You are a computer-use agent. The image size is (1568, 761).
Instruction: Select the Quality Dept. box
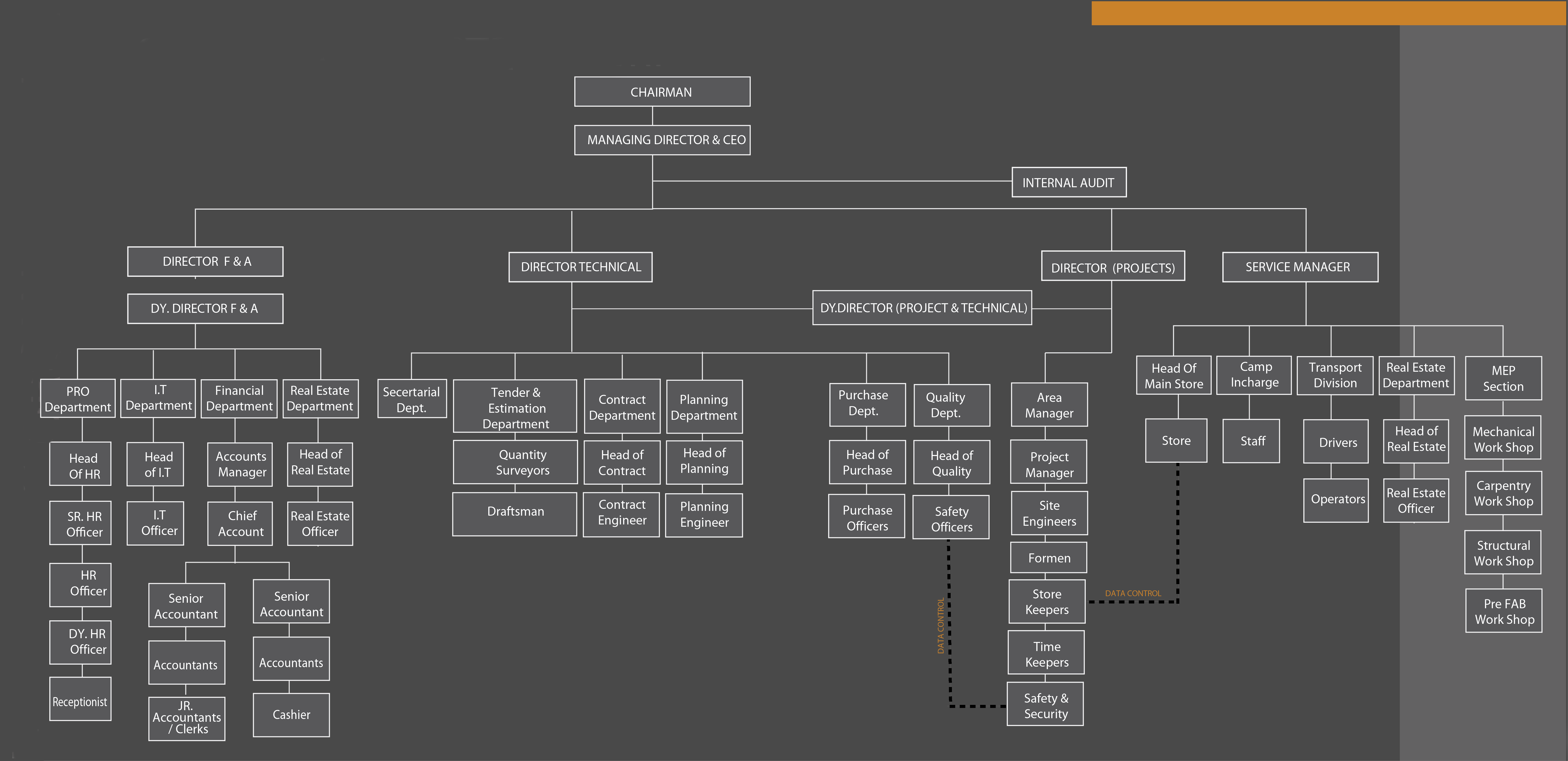(x=952, y=405)
